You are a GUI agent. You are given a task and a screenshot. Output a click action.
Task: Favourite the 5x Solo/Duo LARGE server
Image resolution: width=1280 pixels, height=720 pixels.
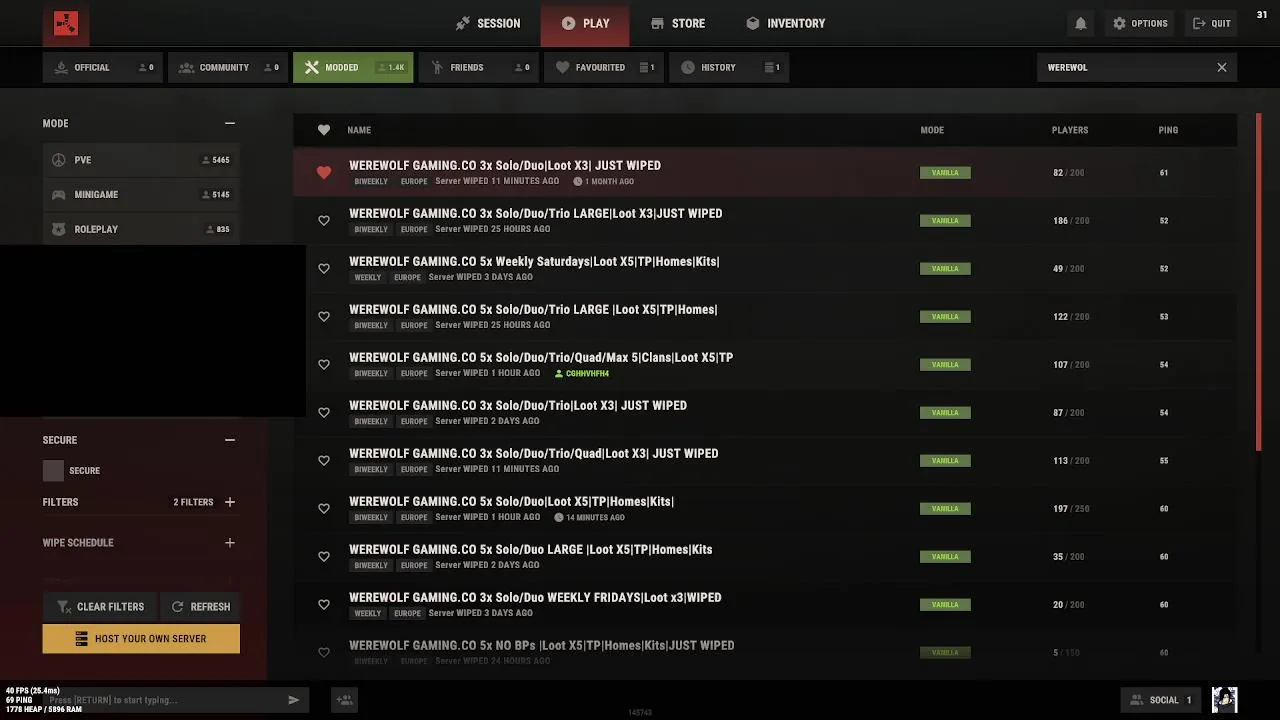click(x=324, y=557)
